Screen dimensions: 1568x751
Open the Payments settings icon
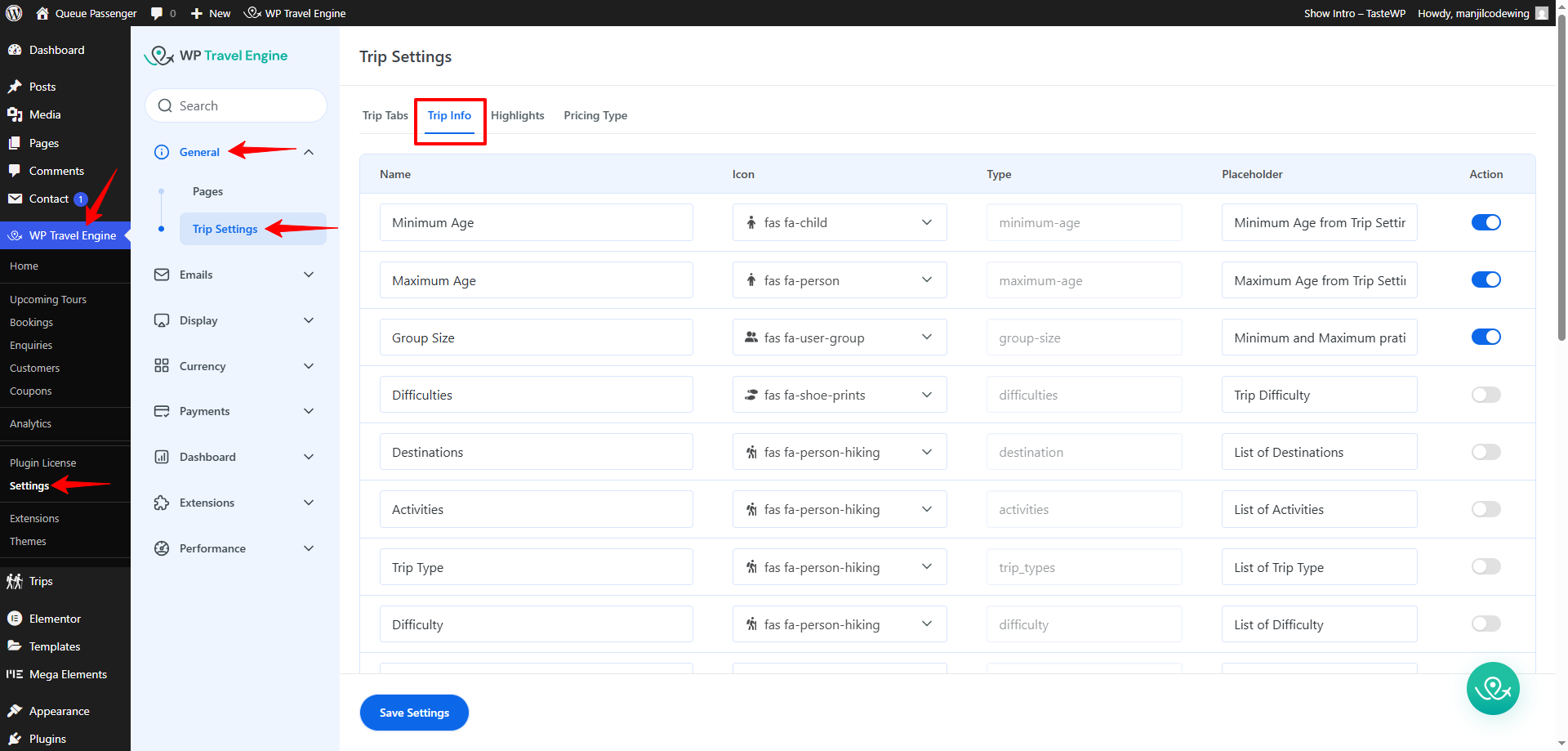pos(161,411)
